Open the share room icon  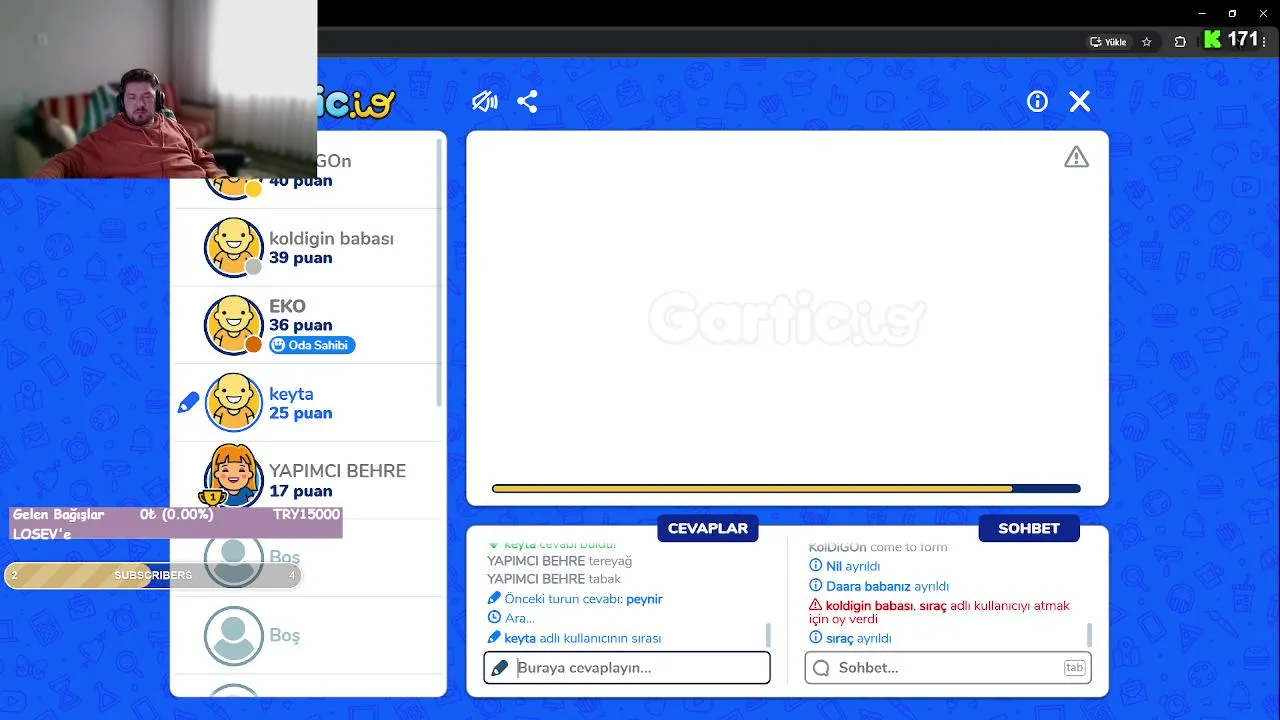point(528,101)
